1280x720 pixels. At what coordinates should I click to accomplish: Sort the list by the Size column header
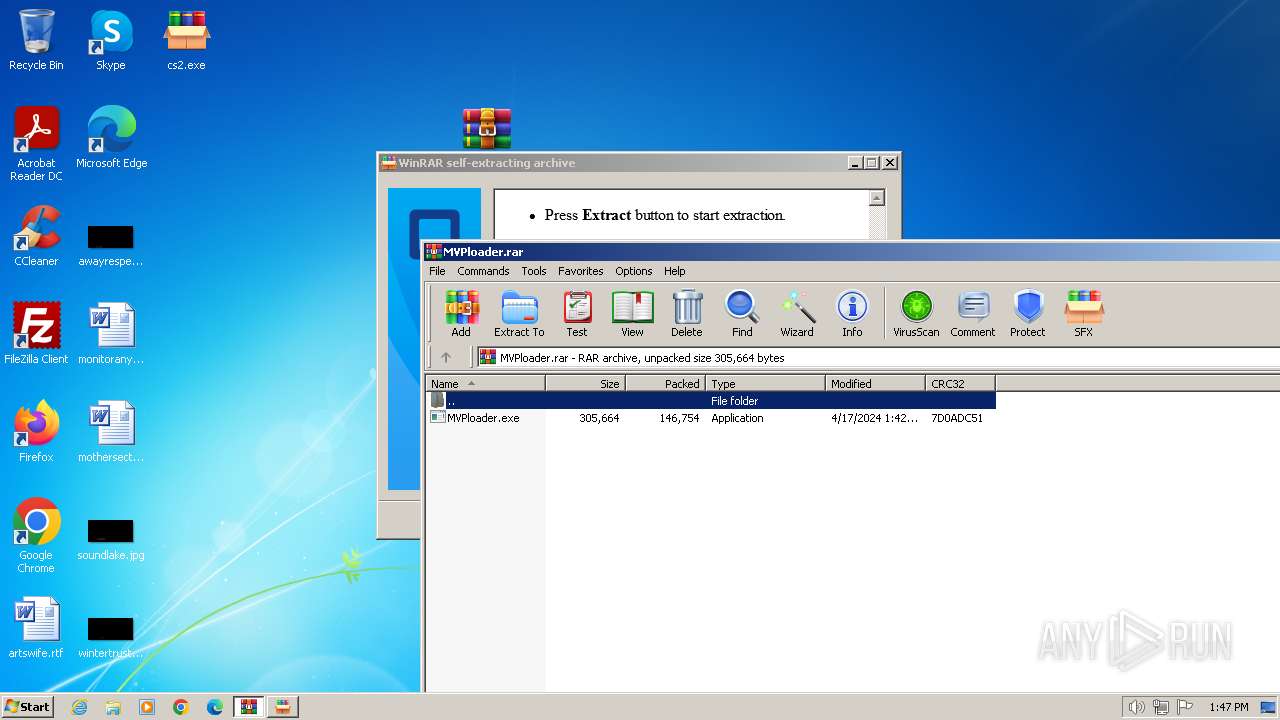[x=586, y=383]
